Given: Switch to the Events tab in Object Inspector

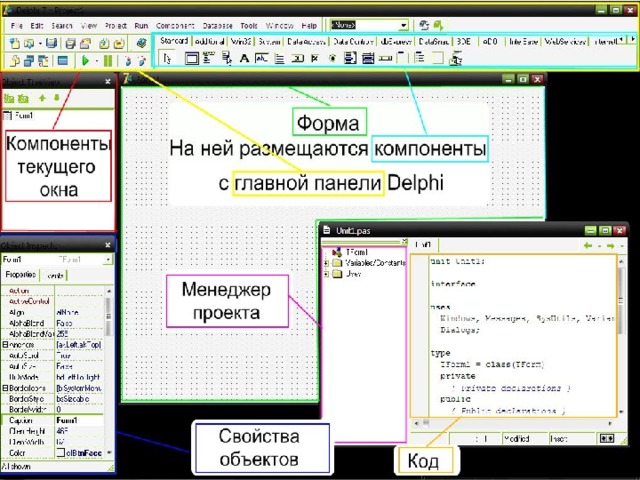Looking at the screenshot, I should 56,274.
